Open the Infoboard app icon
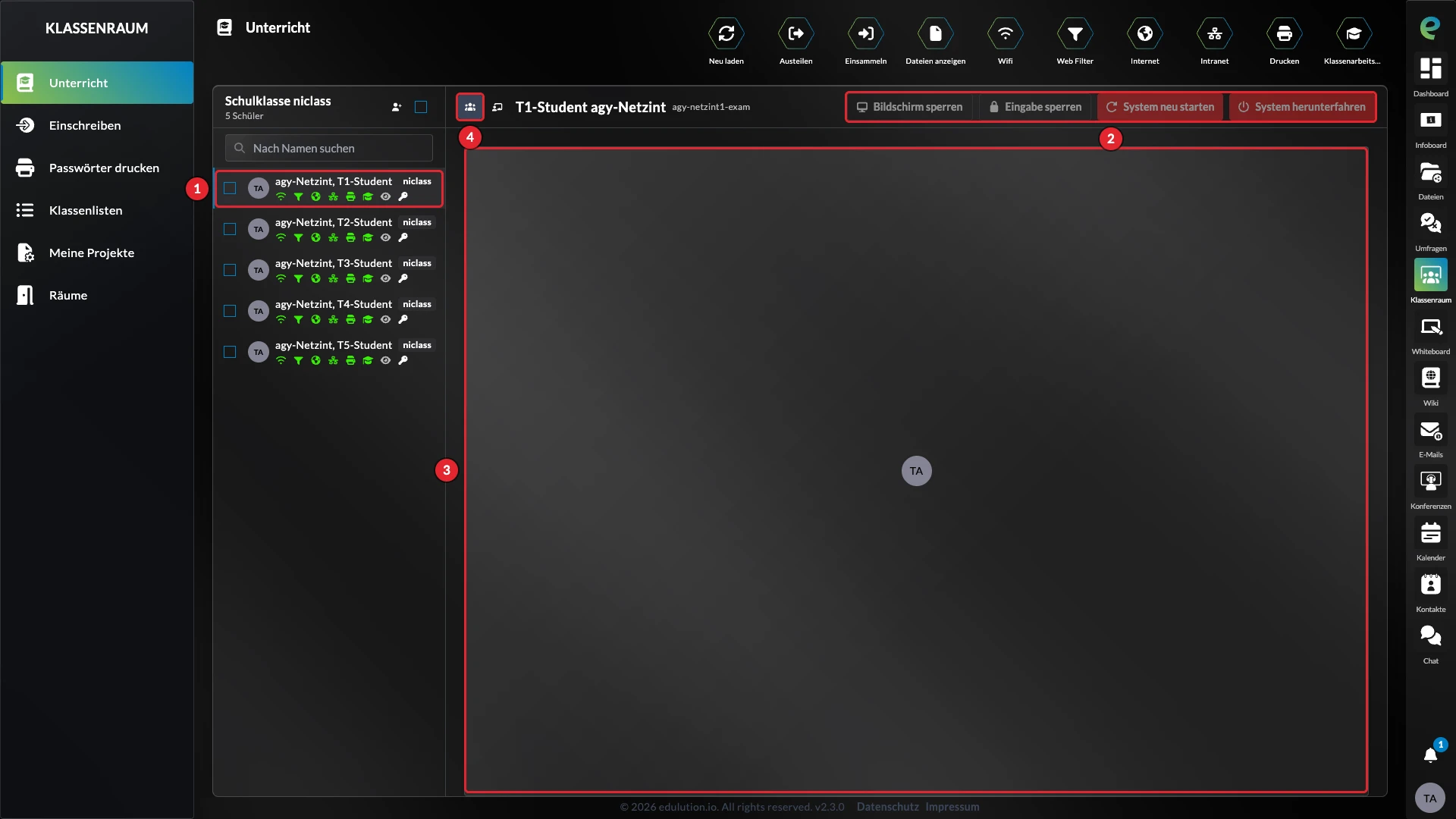 click(1430, 120)
